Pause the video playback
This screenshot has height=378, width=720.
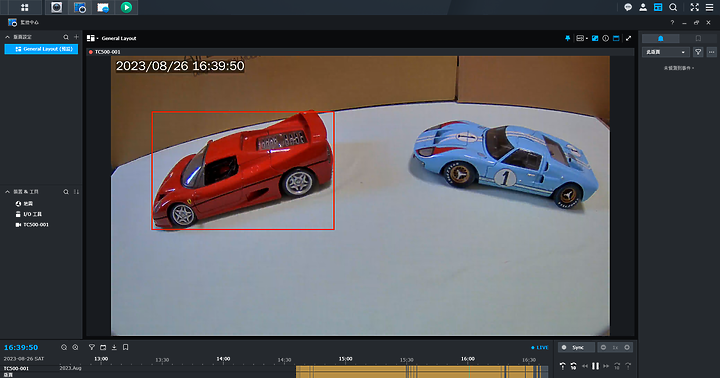click(596, 366)
